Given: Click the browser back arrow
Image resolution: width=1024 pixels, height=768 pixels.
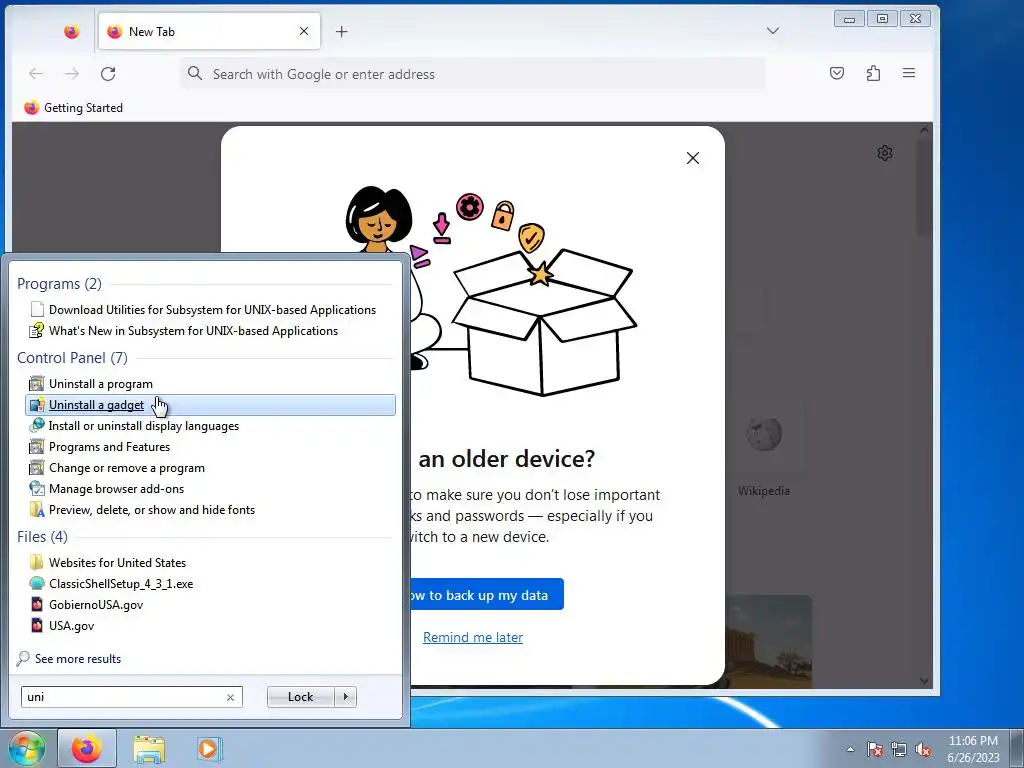Looking at the screenshot, I should click(x=36, y=74).
